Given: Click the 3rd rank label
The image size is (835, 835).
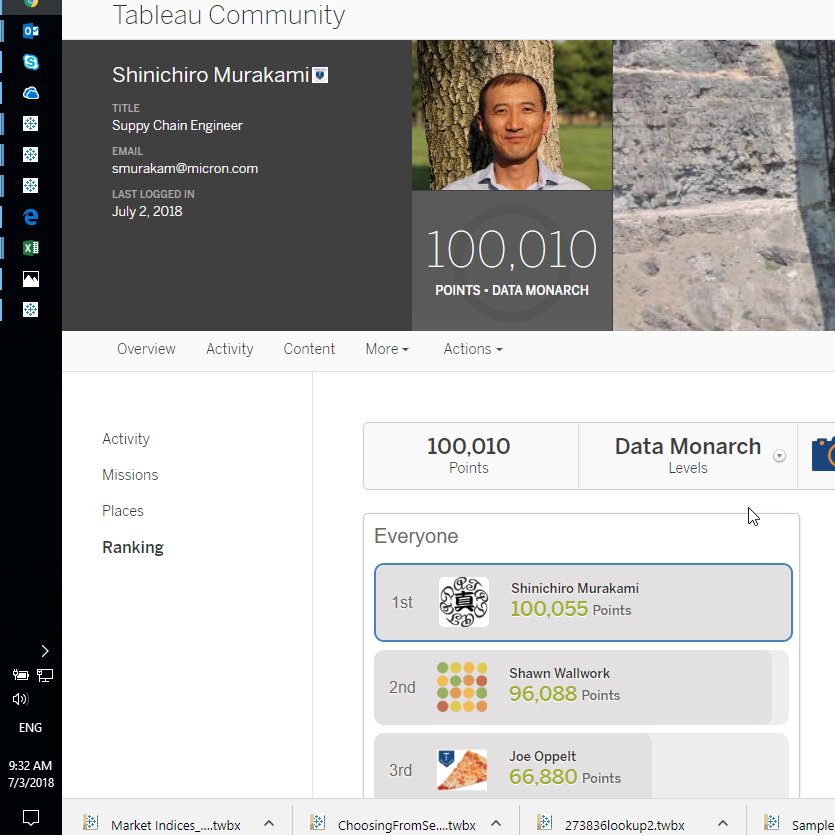Looking at the screenshot, I should click(x=400, y=771).
